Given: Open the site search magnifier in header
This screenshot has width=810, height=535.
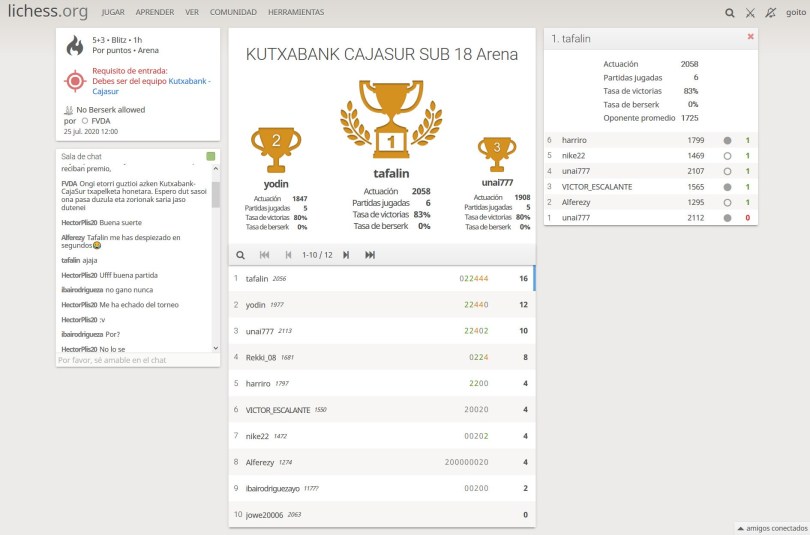Looking at the screenshot, I should (x=730, y=13).
